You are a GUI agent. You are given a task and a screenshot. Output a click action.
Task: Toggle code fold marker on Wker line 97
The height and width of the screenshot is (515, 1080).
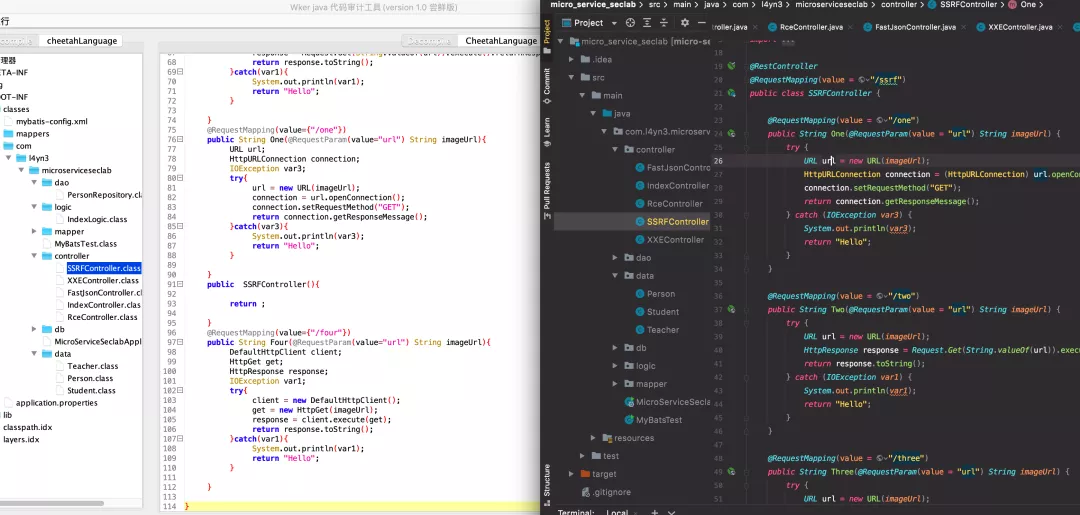click(x=180, y=342)
